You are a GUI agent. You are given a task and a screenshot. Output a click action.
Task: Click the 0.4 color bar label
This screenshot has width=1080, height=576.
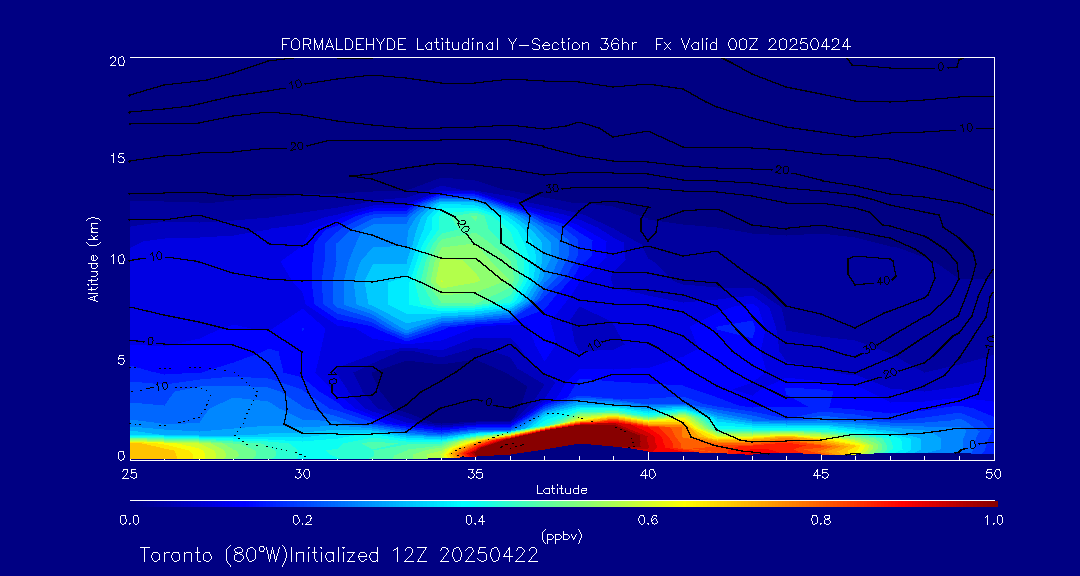click(x=476, y=520)
